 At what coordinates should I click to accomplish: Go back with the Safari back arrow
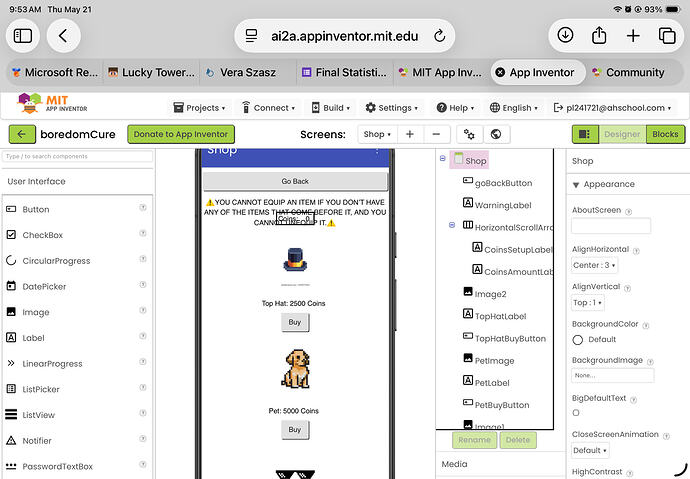(x=63, y=36)
